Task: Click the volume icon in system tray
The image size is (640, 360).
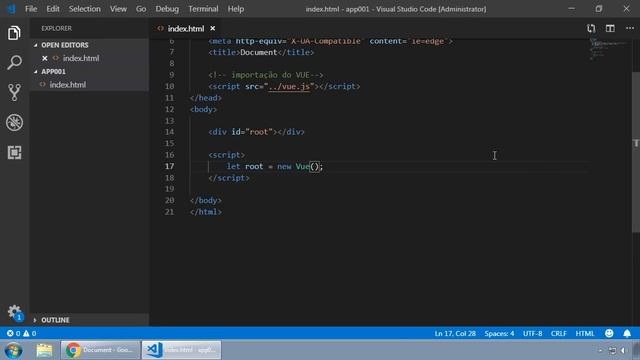Action: pyautogui.click(x=624, y=351)
